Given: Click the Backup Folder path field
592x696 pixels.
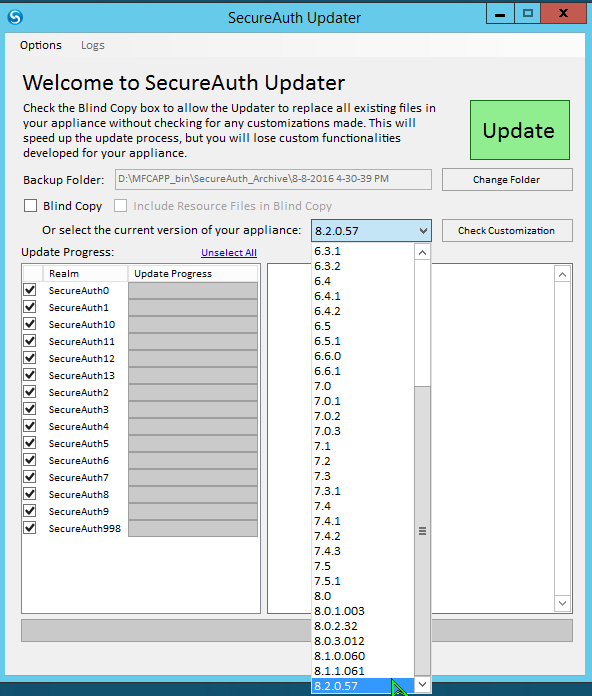Looking at the screenshot, I should pyautogui.click(x=273, y=179).
